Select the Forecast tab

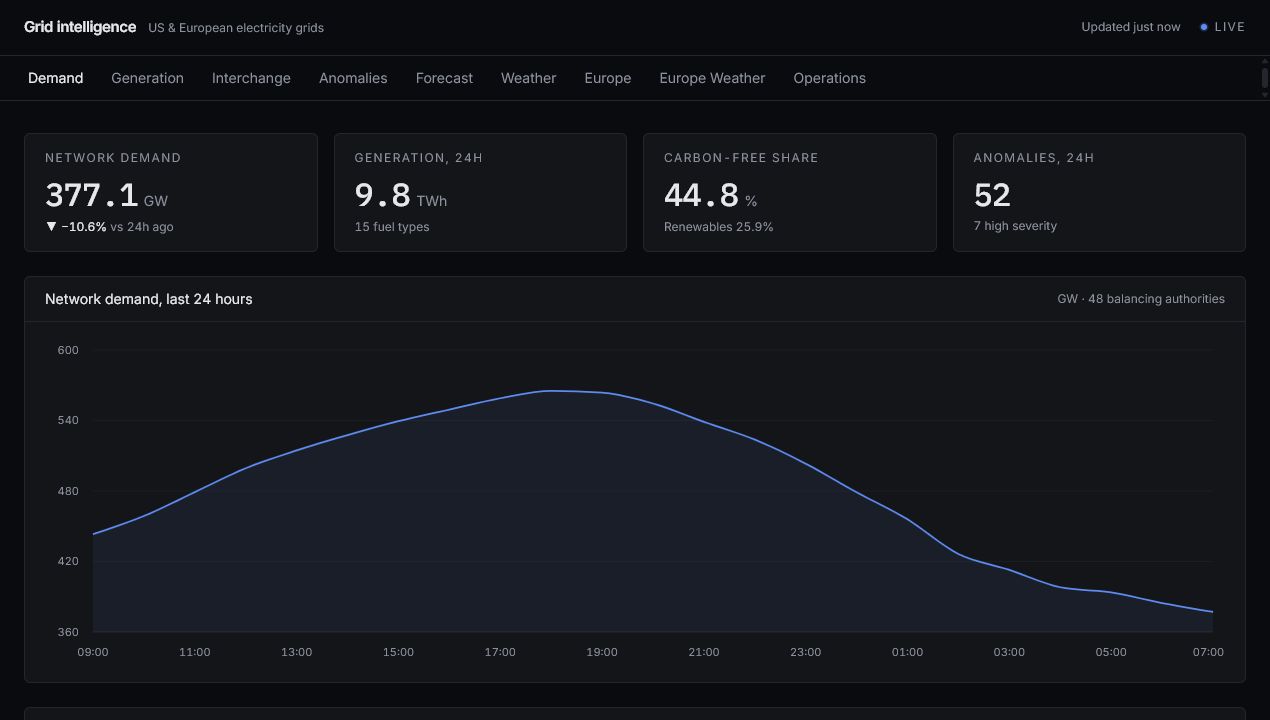444,78
